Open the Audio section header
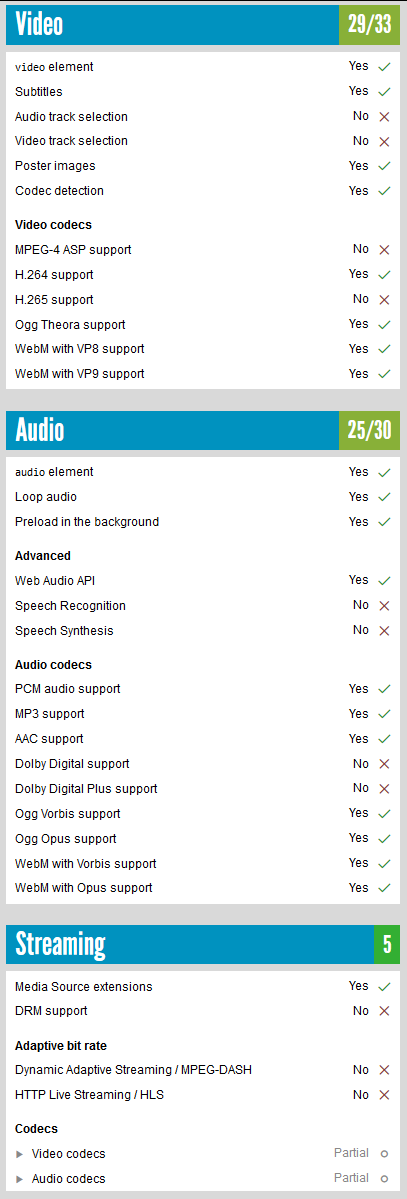Screen dimensions: 407x1199 tap(173, 430)
